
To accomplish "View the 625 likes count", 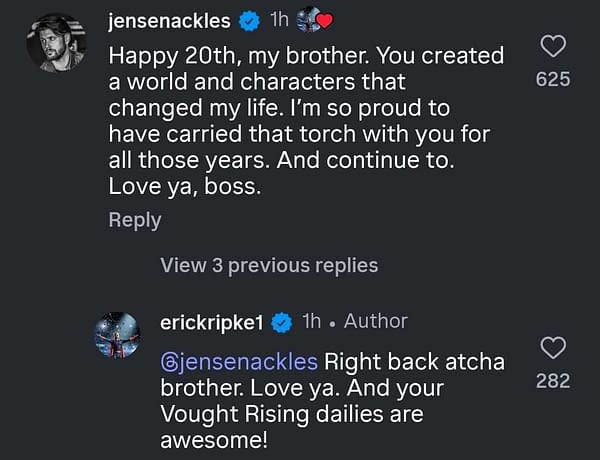I will point(552,78).
